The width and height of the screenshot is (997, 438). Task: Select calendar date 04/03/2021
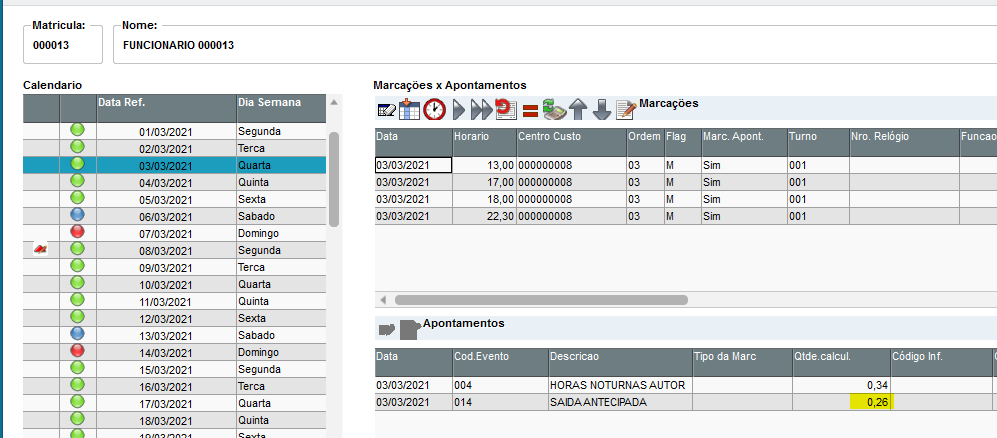(165, 183)
